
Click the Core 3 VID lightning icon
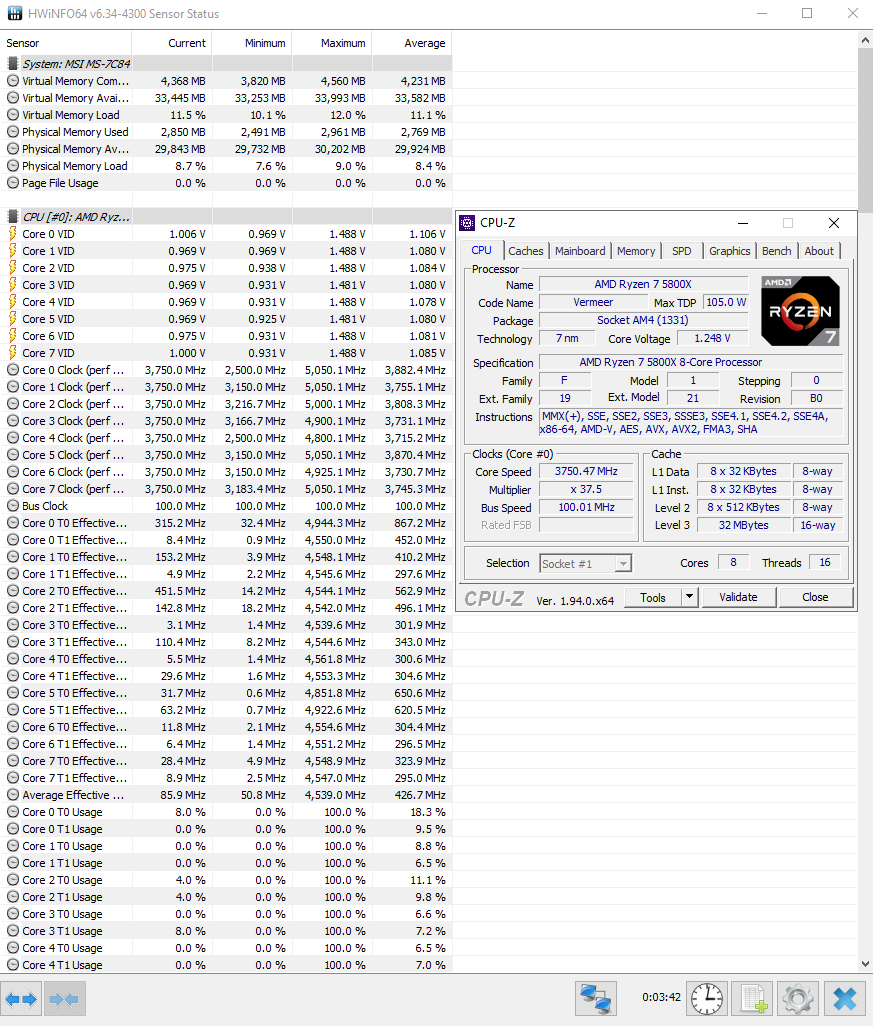pyautogui.click(x=12, y=285)
